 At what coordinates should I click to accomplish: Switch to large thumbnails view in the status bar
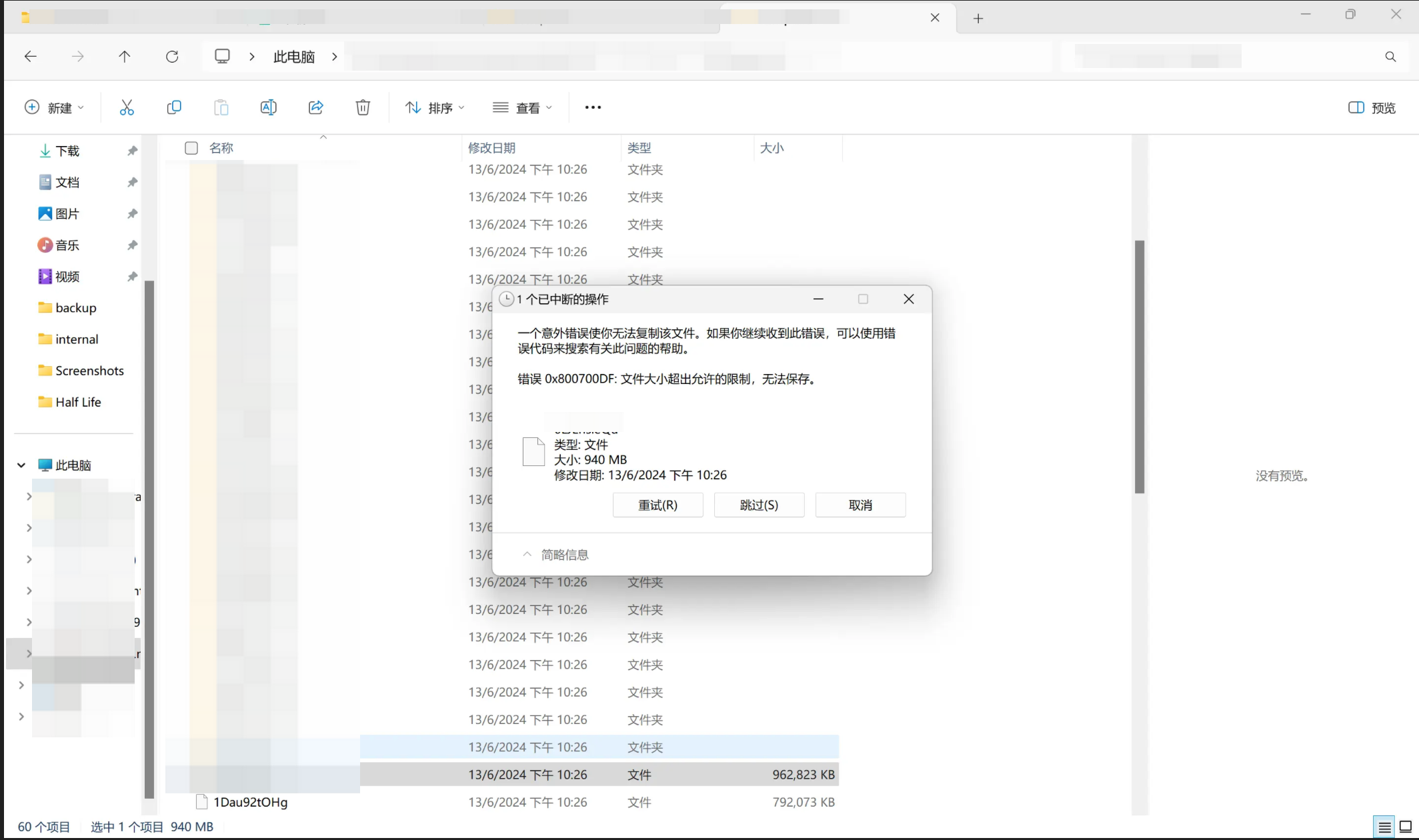pos(1404,827)
